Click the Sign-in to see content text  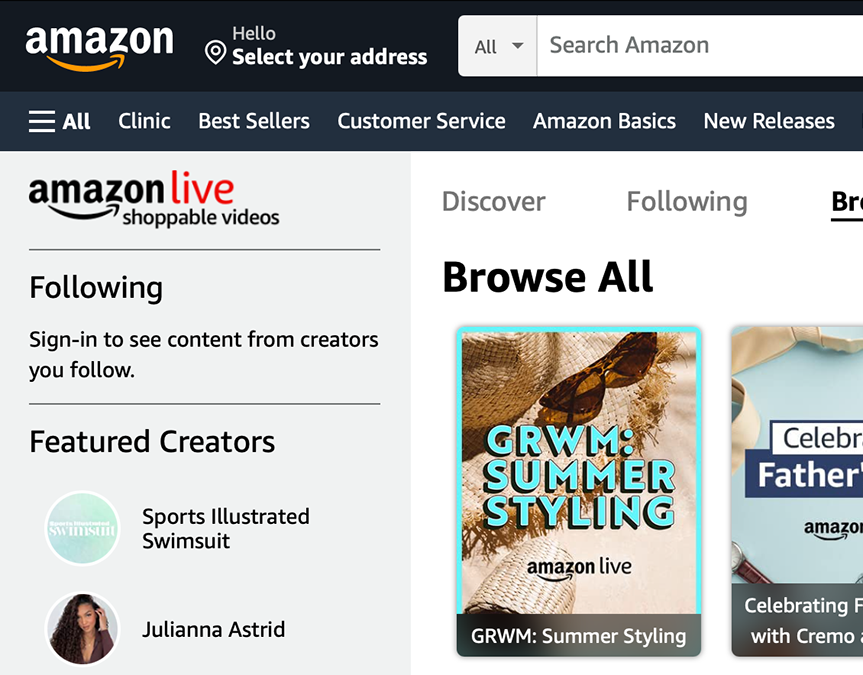204,355
